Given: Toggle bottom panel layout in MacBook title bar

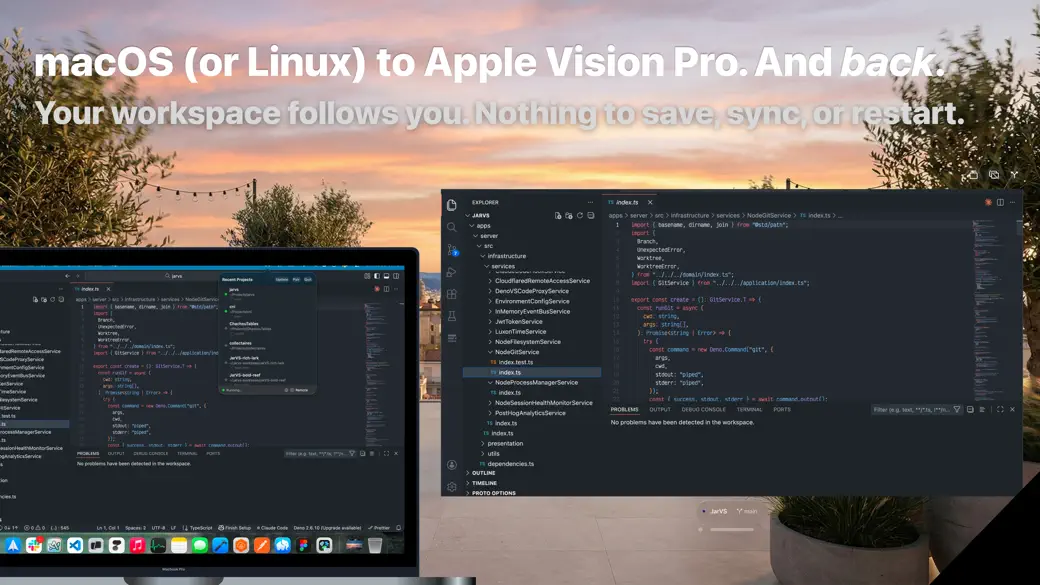Looking at the screenshot, I should point(386,276).
